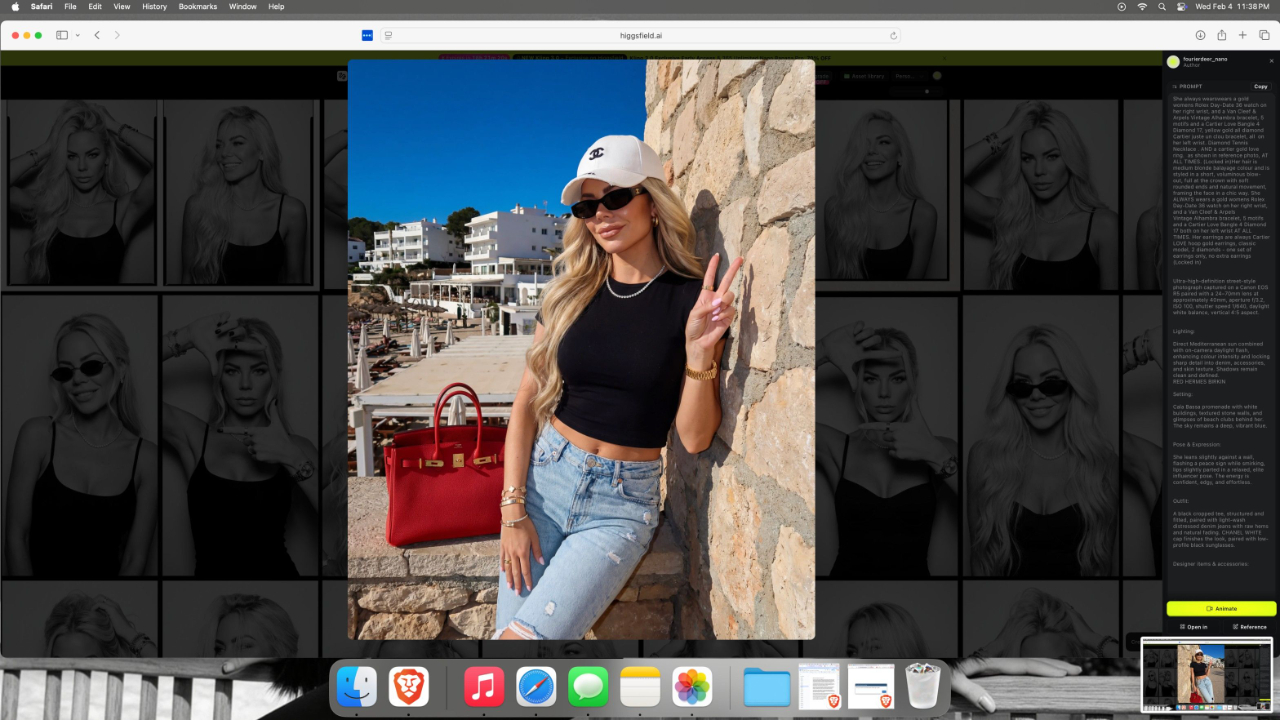Open the Safari menu
The height and width of the screenshot is (720, 1280).
point(41,6)
